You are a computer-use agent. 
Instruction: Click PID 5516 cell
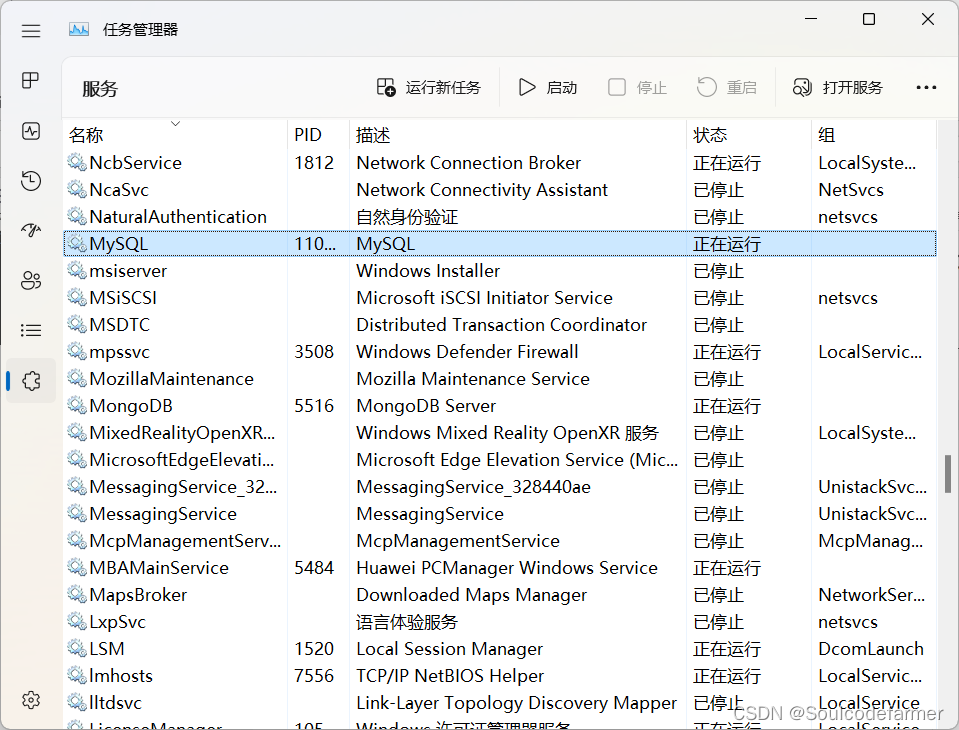(314, 405)
